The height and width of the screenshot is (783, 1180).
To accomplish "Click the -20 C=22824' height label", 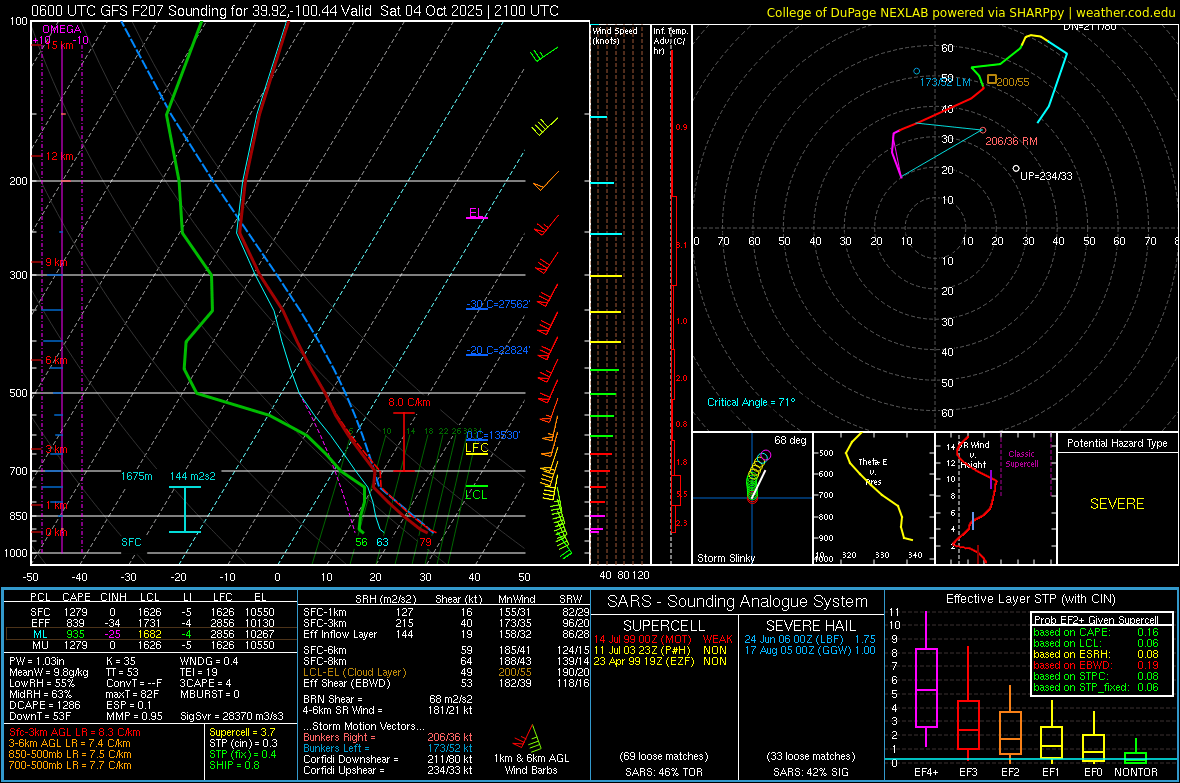I will pos(498,350).
